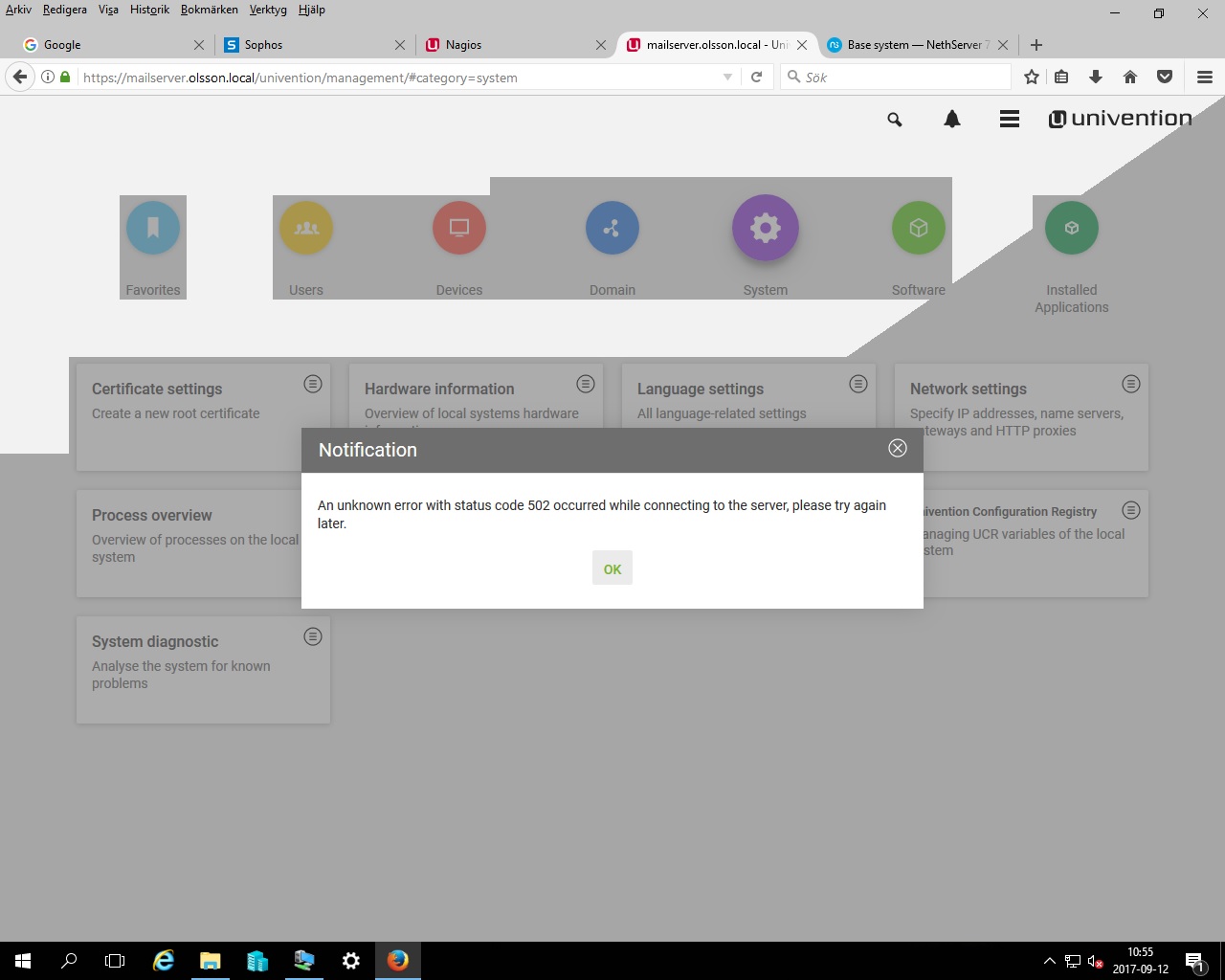This screenshot has width=1225, height=980.
Task: Expand the URL history dropdown arrow
Action: 727,78
